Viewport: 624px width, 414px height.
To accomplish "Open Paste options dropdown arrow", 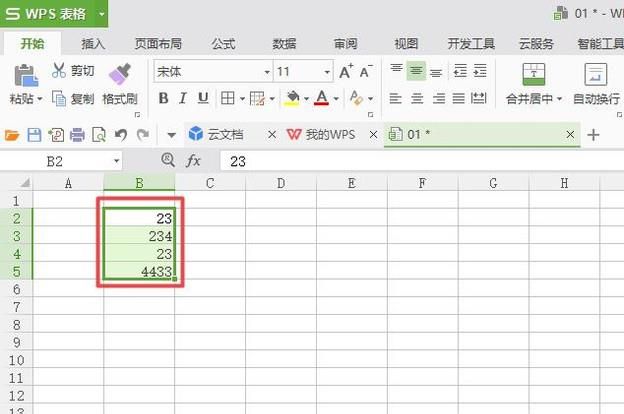I will [x=39, y=99].
